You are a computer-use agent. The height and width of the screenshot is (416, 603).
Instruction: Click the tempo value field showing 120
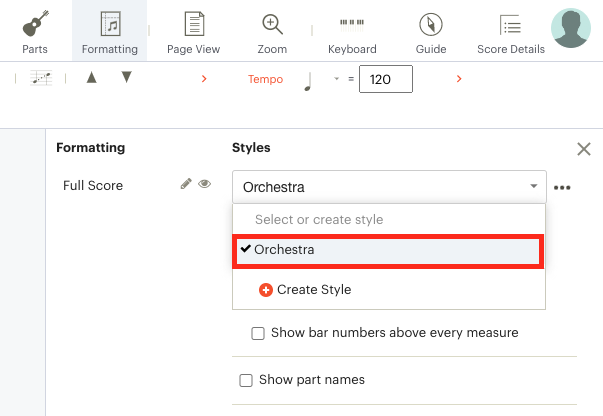pos(386,79)
